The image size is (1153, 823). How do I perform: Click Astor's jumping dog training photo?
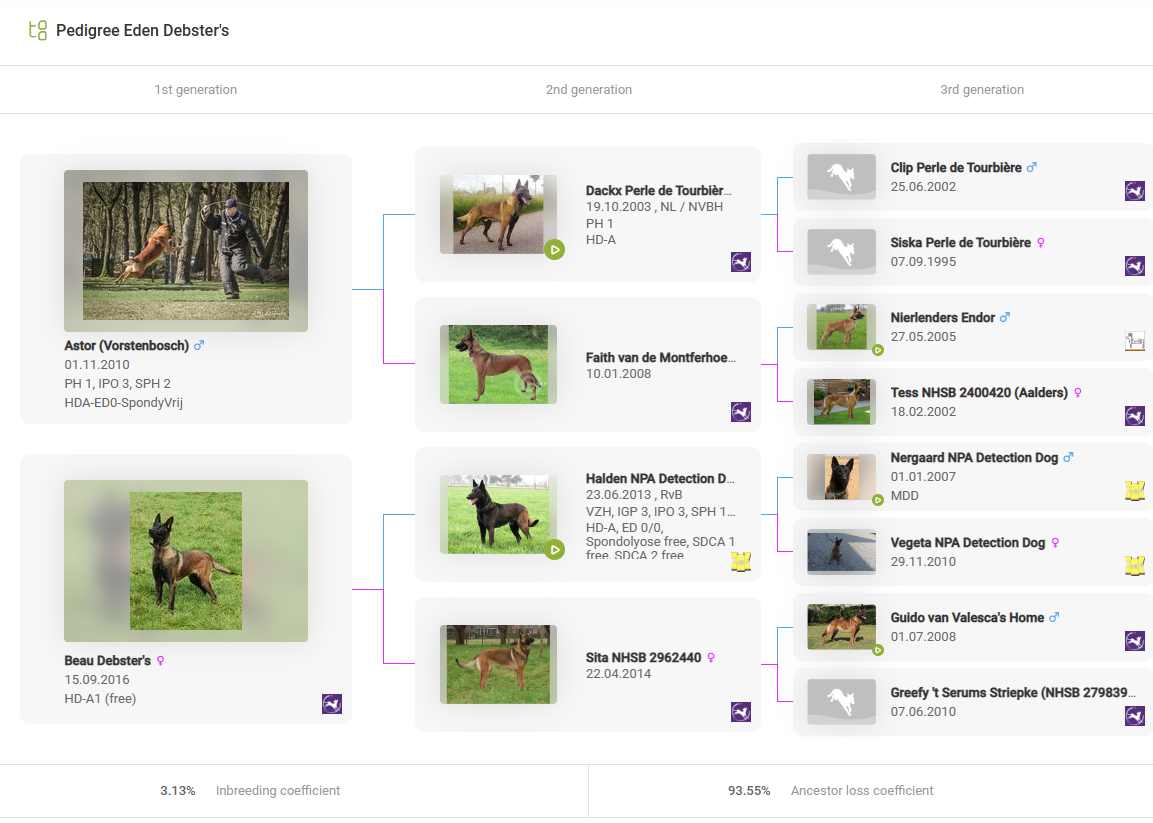pyautogui.click(x=186, y=251)
